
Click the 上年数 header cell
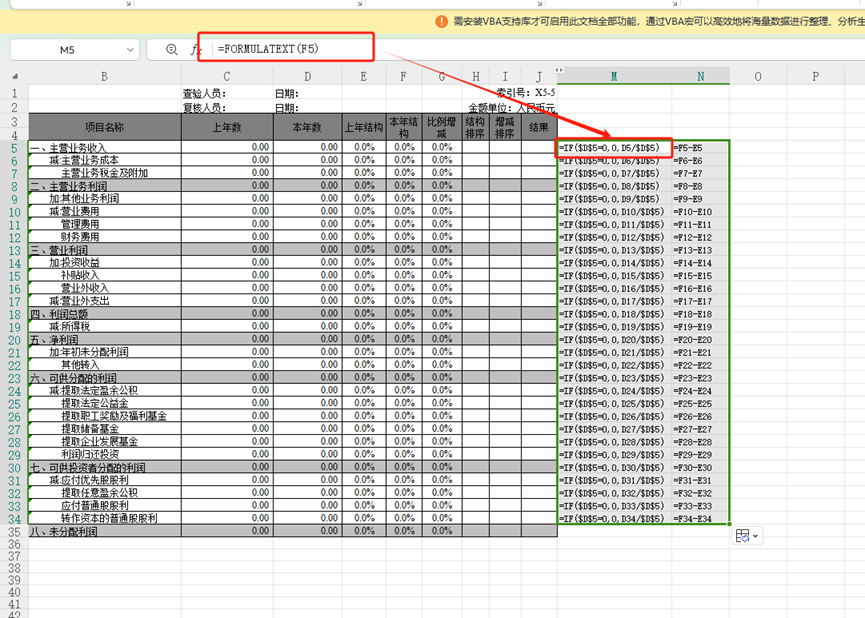pyautogui.click(x=227, y=127)
